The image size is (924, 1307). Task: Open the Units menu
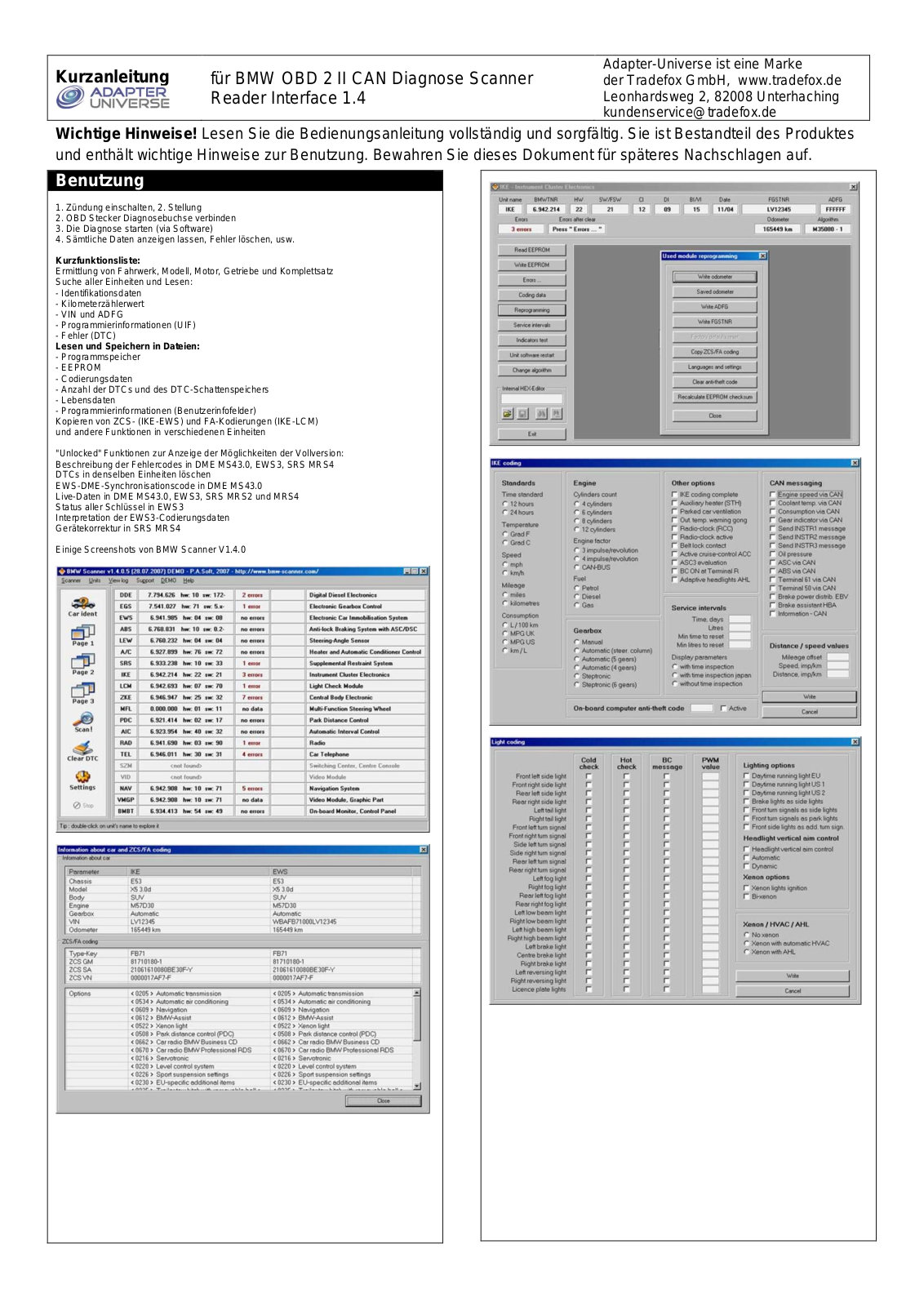point(95,580)
